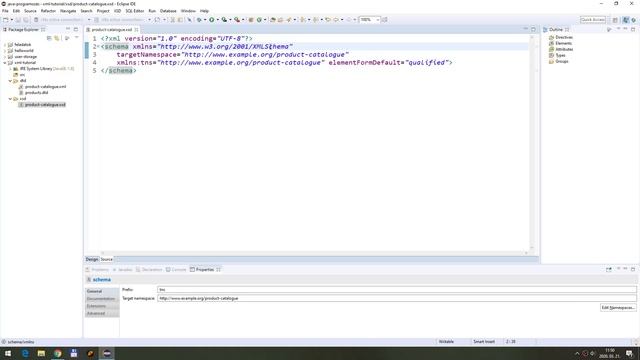Viewport: 640px width, 360px height.
Task: Select Types in Outline
Action: click(x=557, y=55)
